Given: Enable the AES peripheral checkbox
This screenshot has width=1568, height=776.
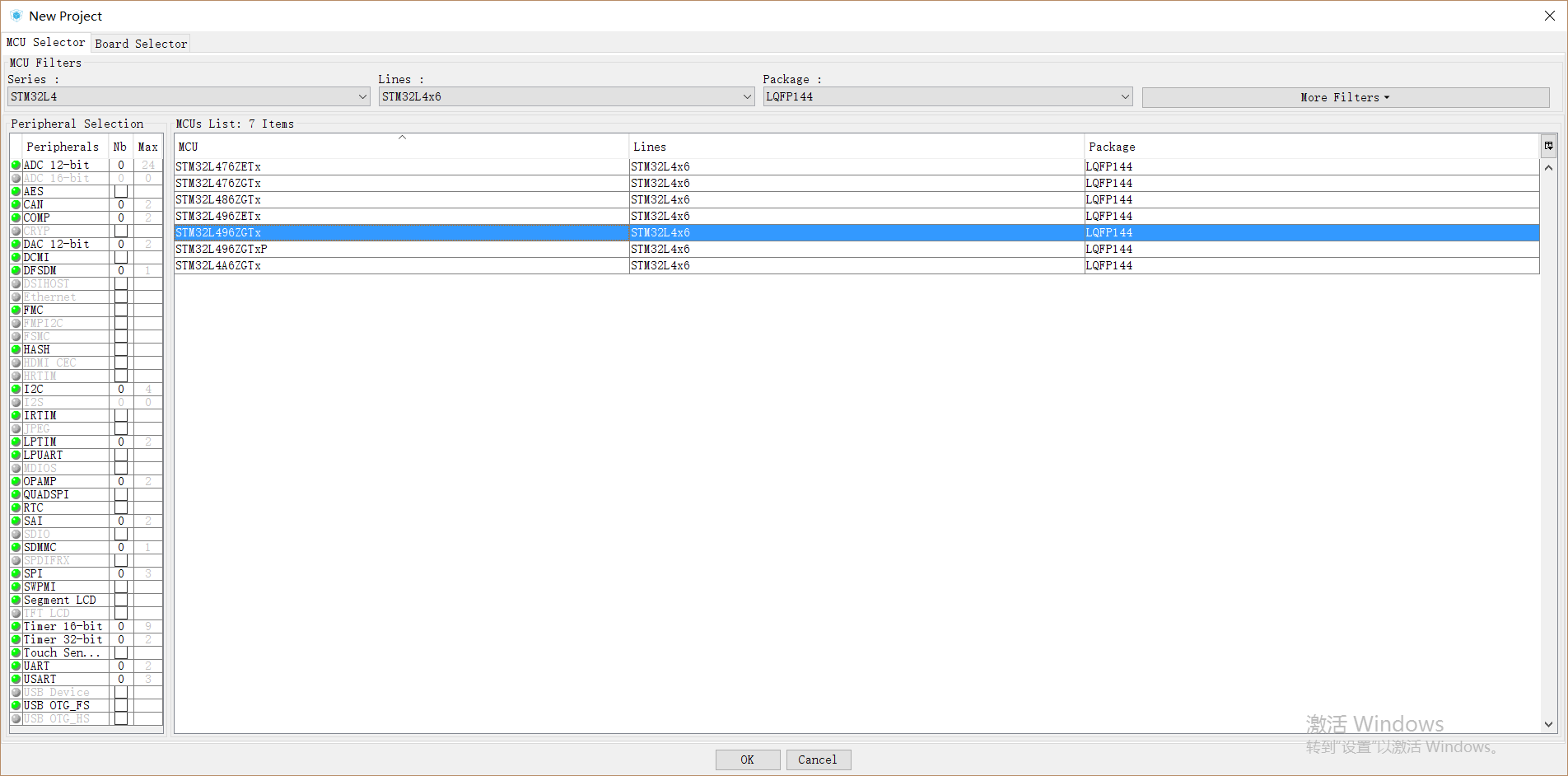Looking at the screenshot, I should [x=121, y=191].
